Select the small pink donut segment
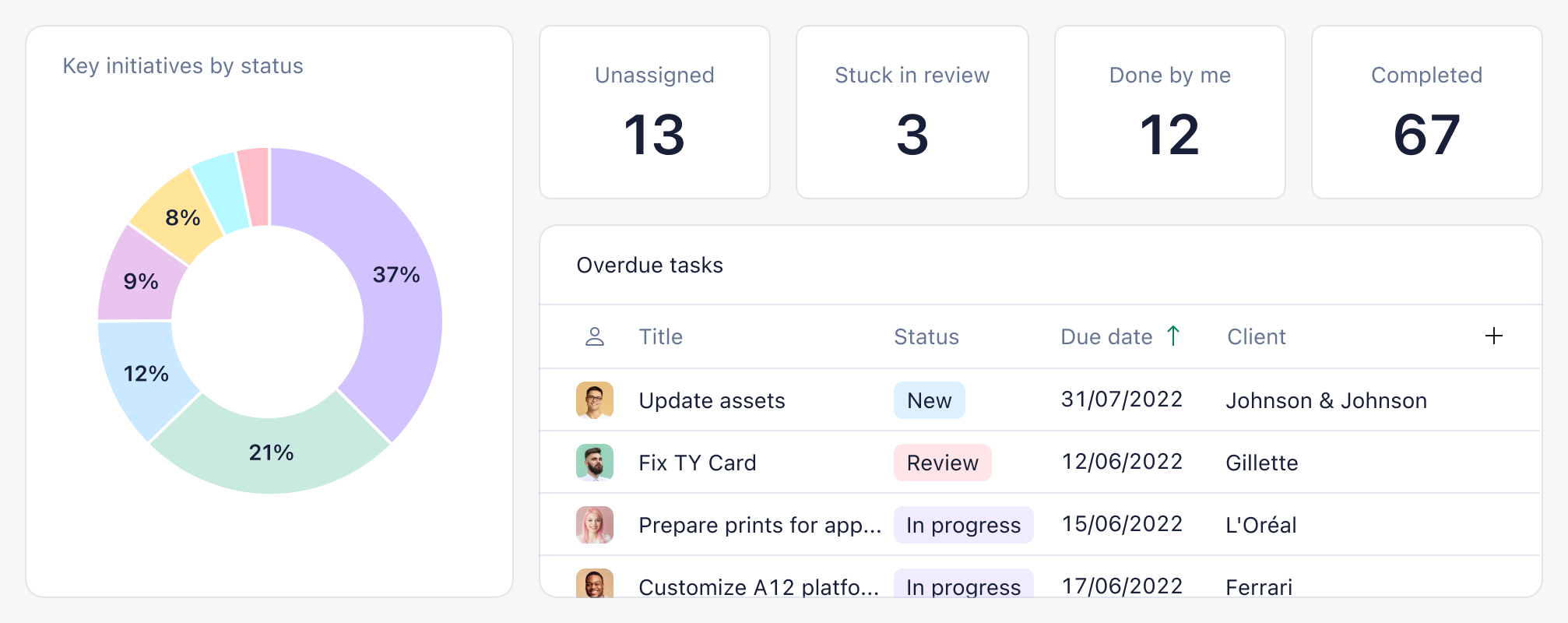The height and width of the screenshot is (623, 1568). point(255,187)
